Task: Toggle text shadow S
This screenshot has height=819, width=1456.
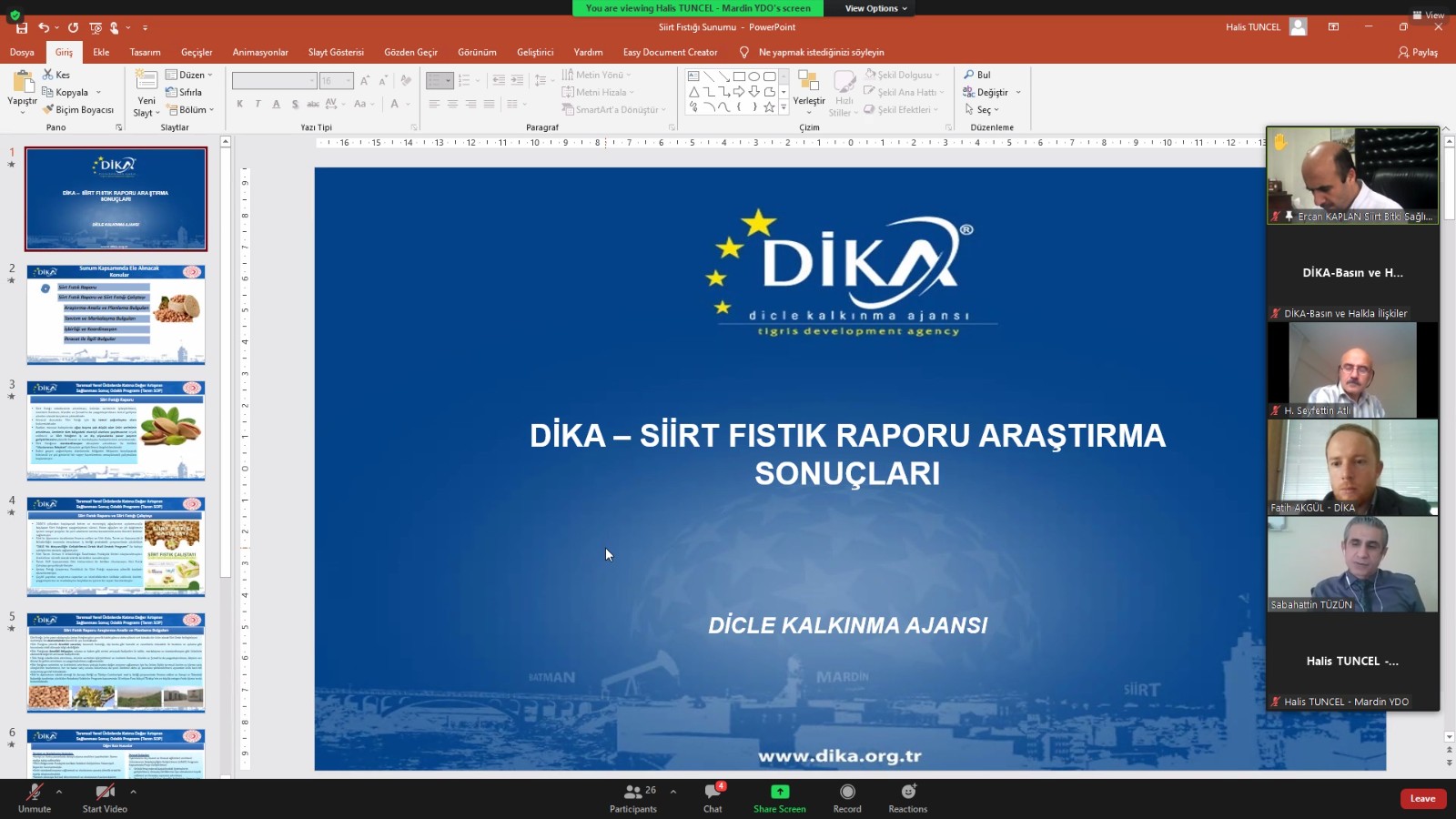Action: click(295, 104)
